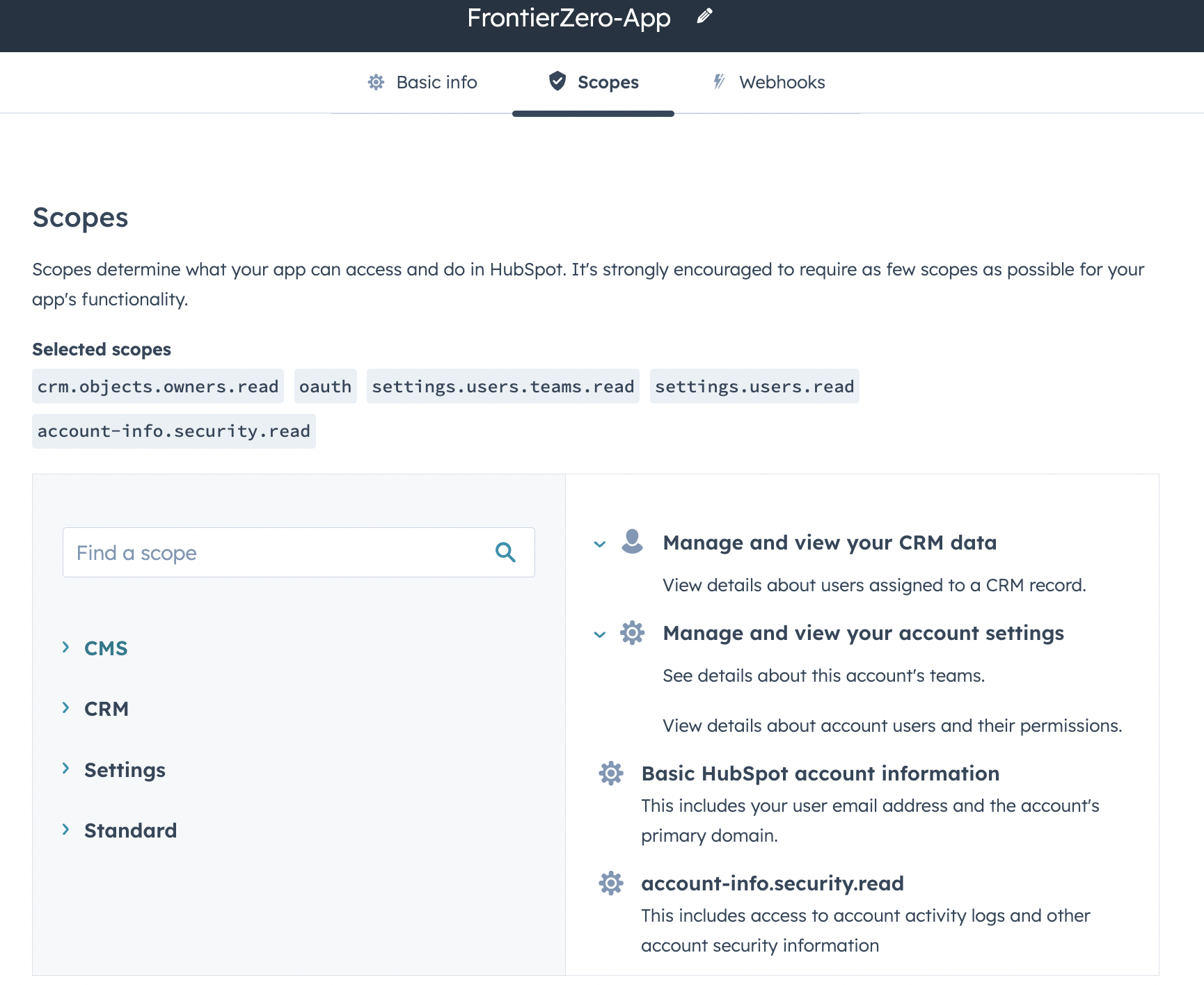Click the gear icon beside account-info.security.read
This screenshot has height=985, width=1204.
tap(611, 883)
